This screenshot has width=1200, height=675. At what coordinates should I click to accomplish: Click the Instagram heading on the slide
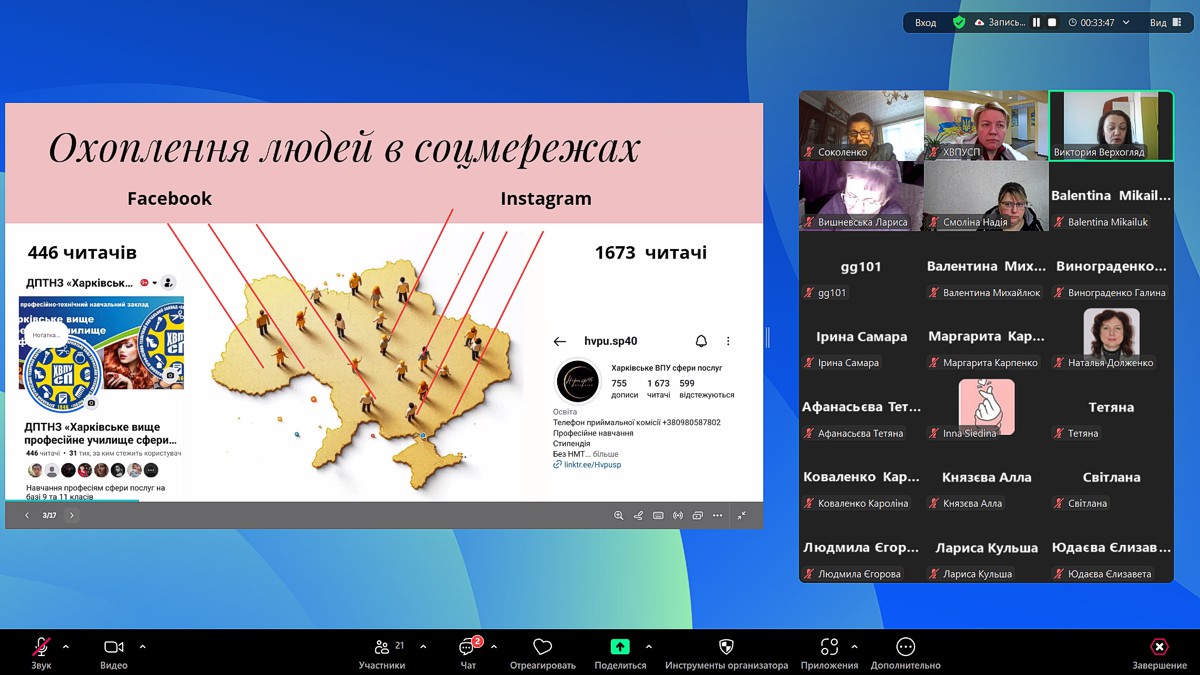tap(546, 198)
